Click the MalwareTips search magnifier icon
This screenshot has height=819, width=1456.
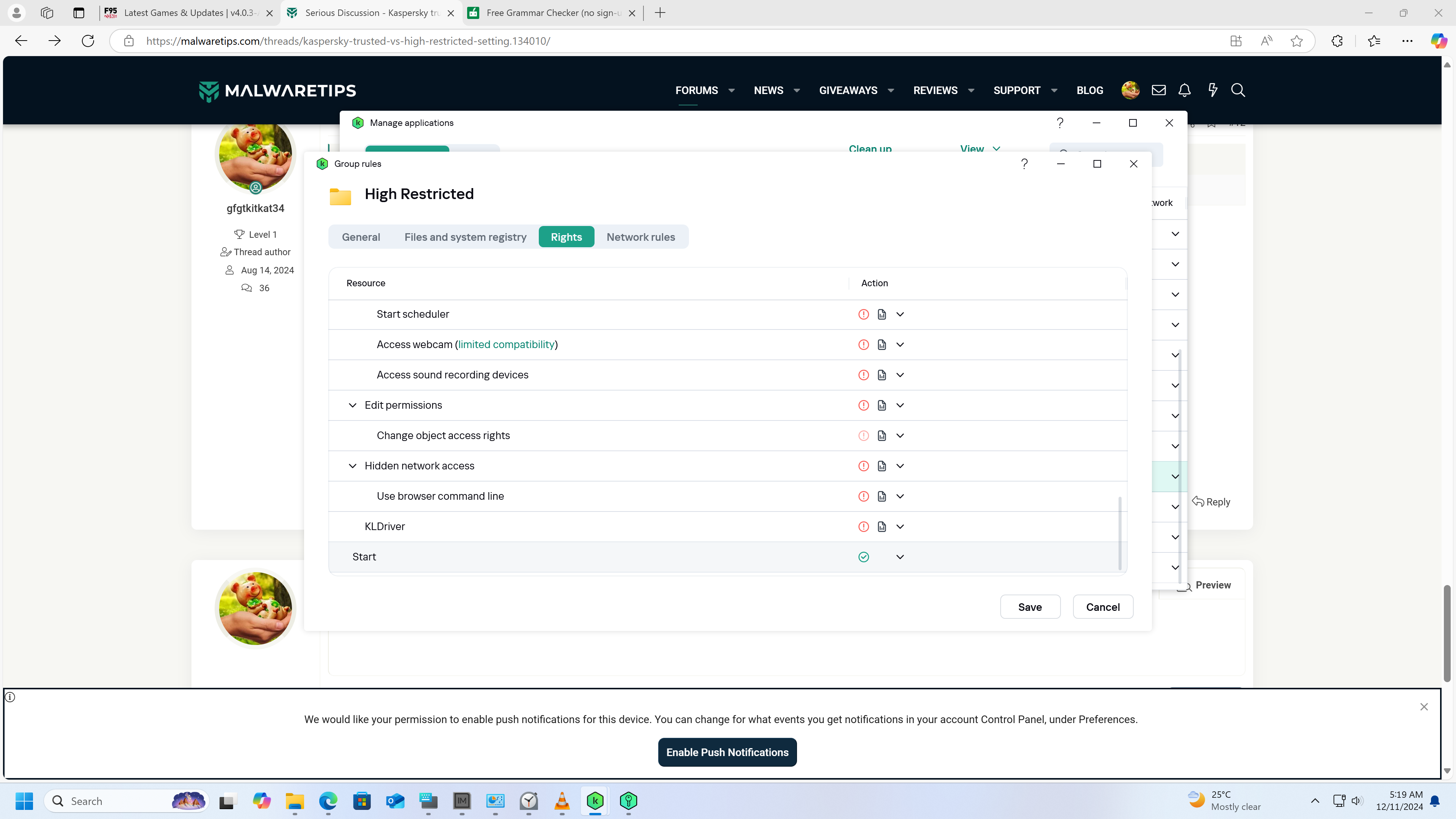click(1238, 91)
